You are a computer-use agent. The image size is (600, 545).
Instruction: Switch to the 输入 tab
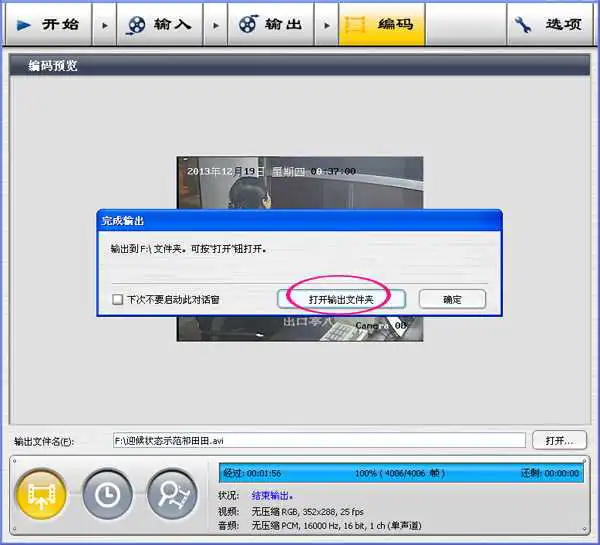click(160, 25)
